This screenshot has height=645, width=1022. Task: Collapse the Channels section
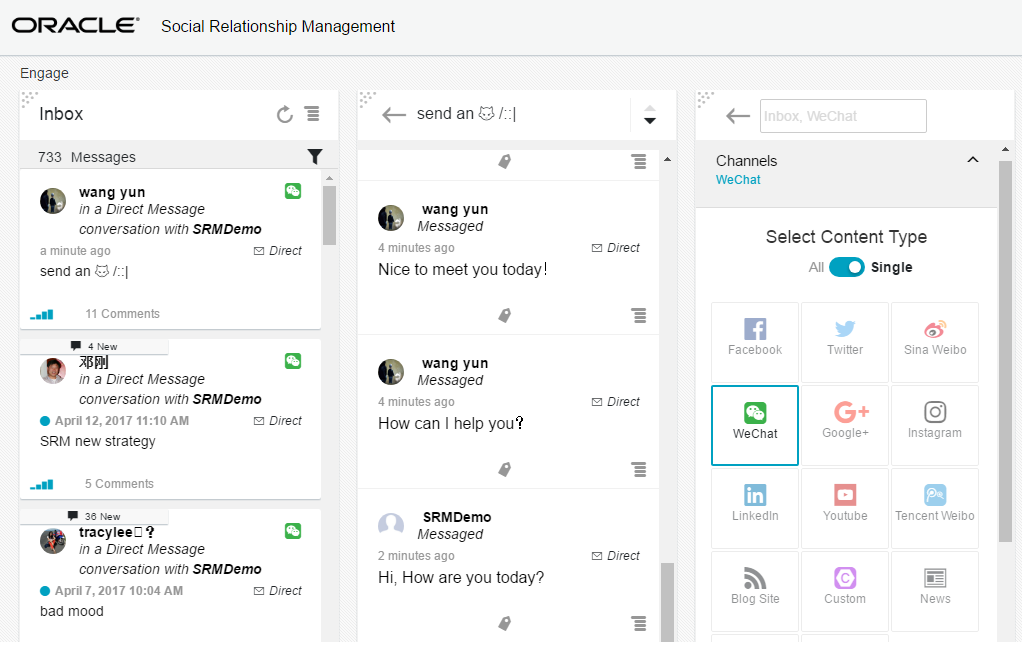point(972,159)
